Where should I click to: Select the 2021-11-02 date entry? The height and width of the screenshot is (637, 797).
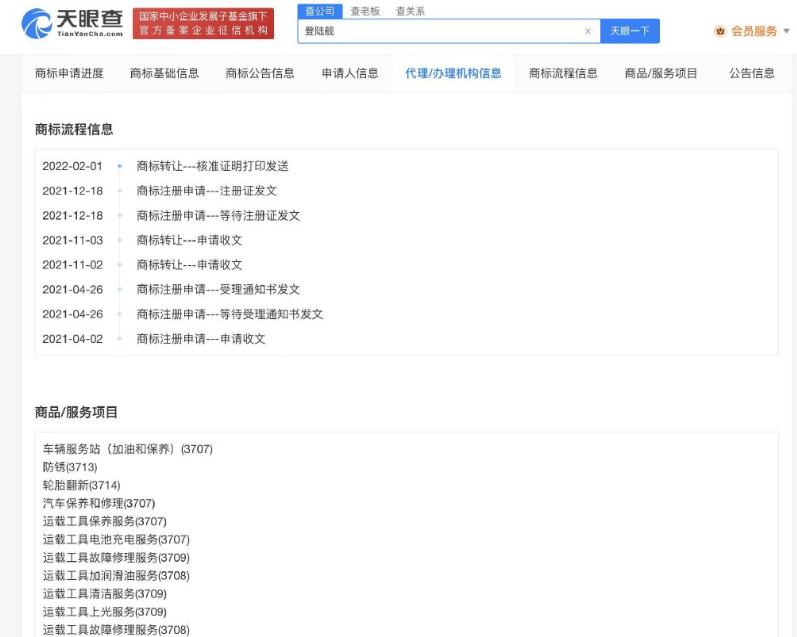point(72,265)
